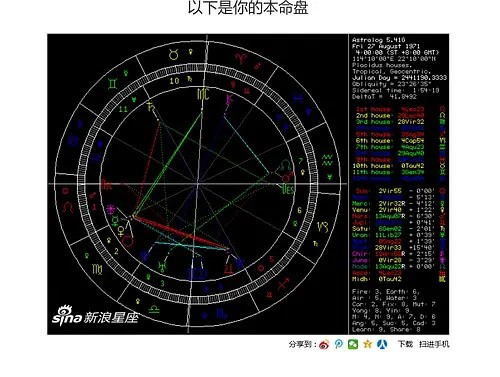This screenshot has height=377, width=500.
Task: Share to Qzone star icon
Action: click(x=368, y=344)
